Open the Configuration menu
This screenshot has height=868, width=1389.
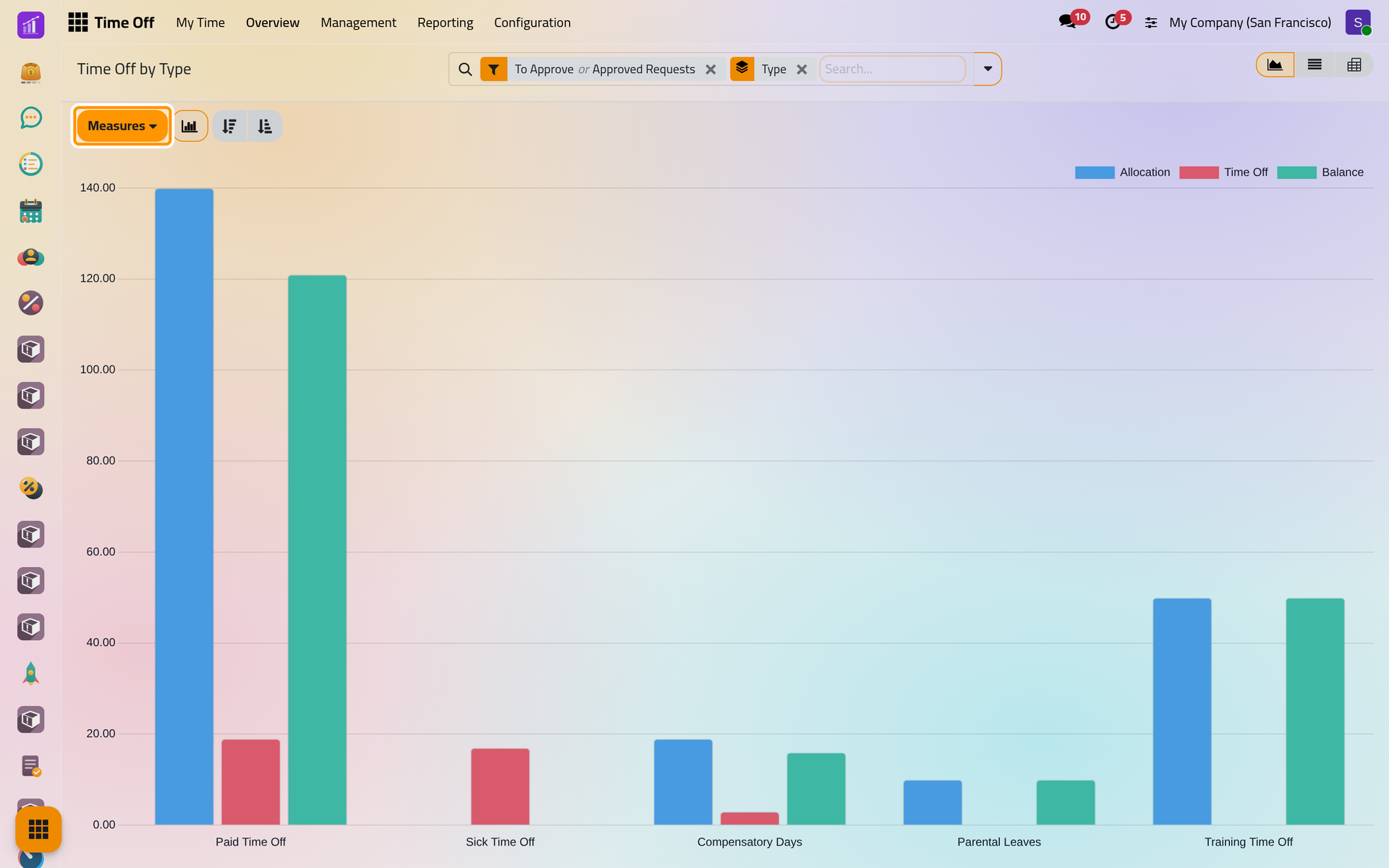pos(532,22)
